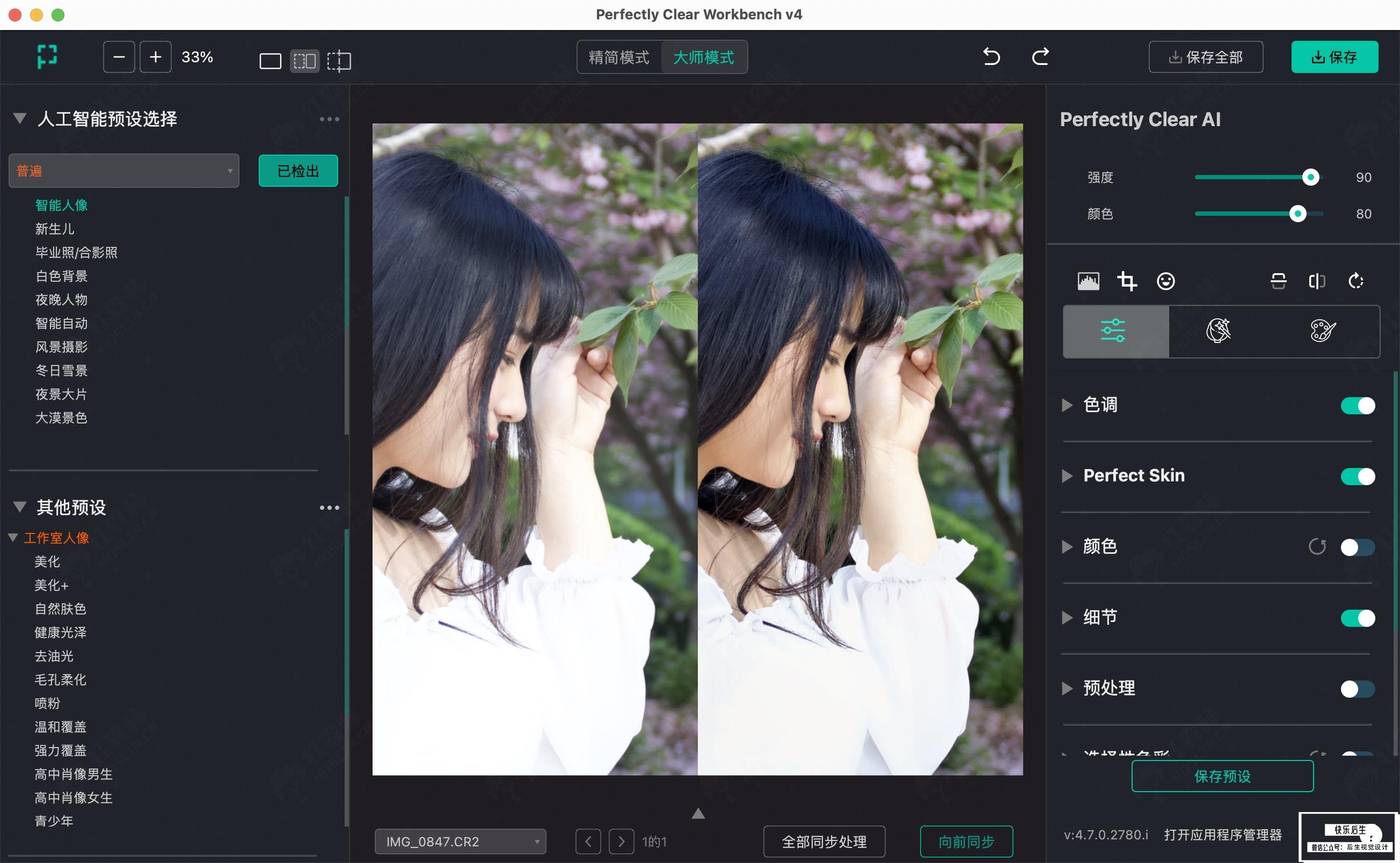Open the 普遍 preset category dropdown
The image size is (1400, 863).
[124, 171]
